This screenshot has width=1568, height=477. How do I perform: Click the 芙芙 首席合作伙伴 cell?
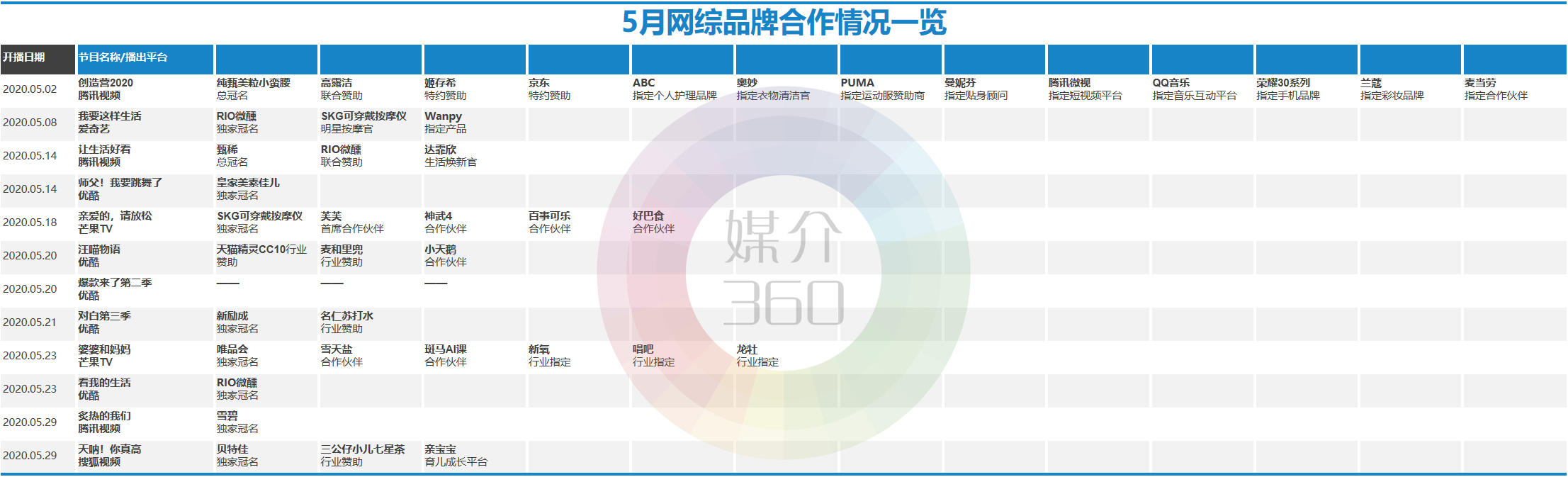coord(371,223)
